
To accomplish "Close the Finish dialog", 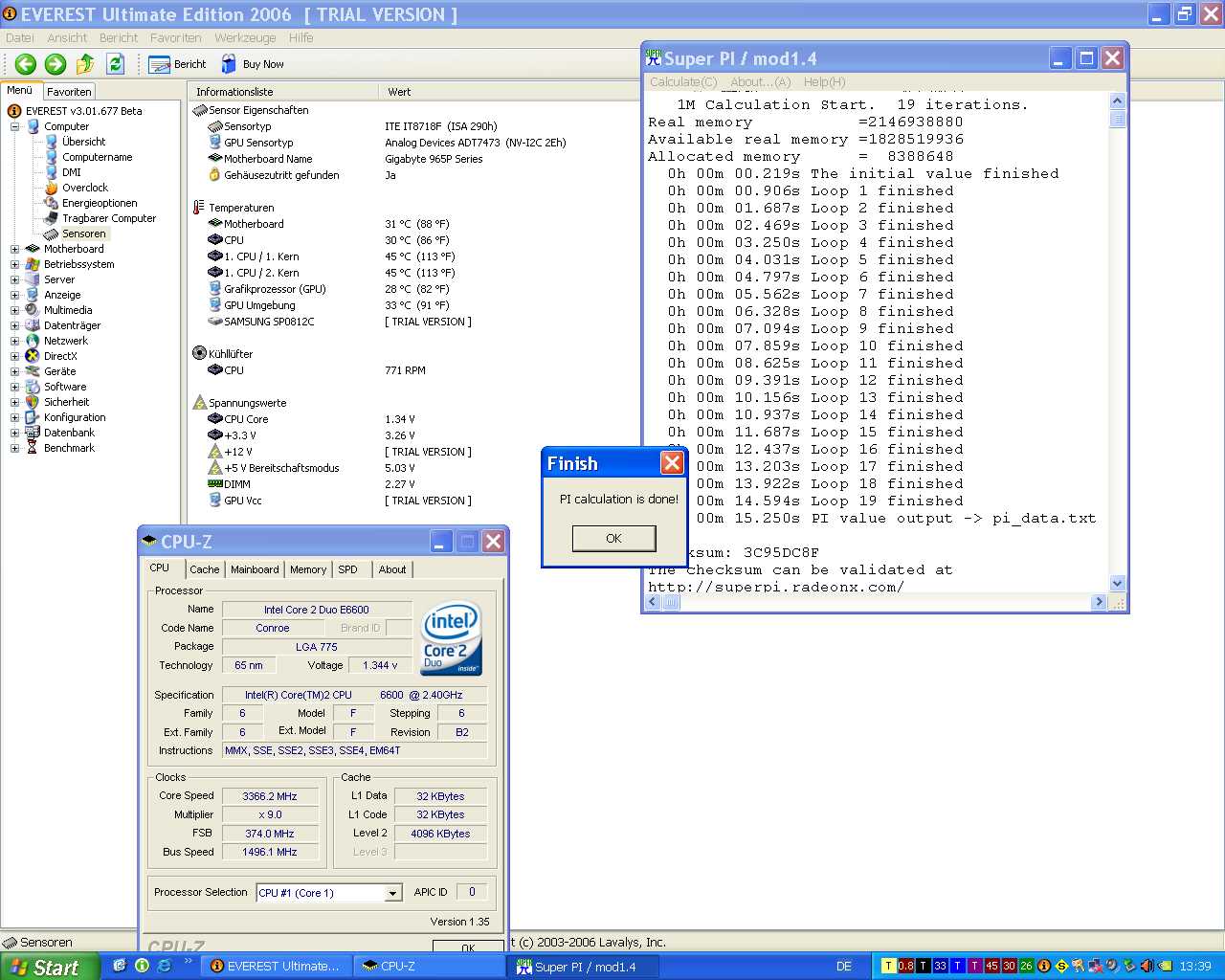I will point(672,463).
